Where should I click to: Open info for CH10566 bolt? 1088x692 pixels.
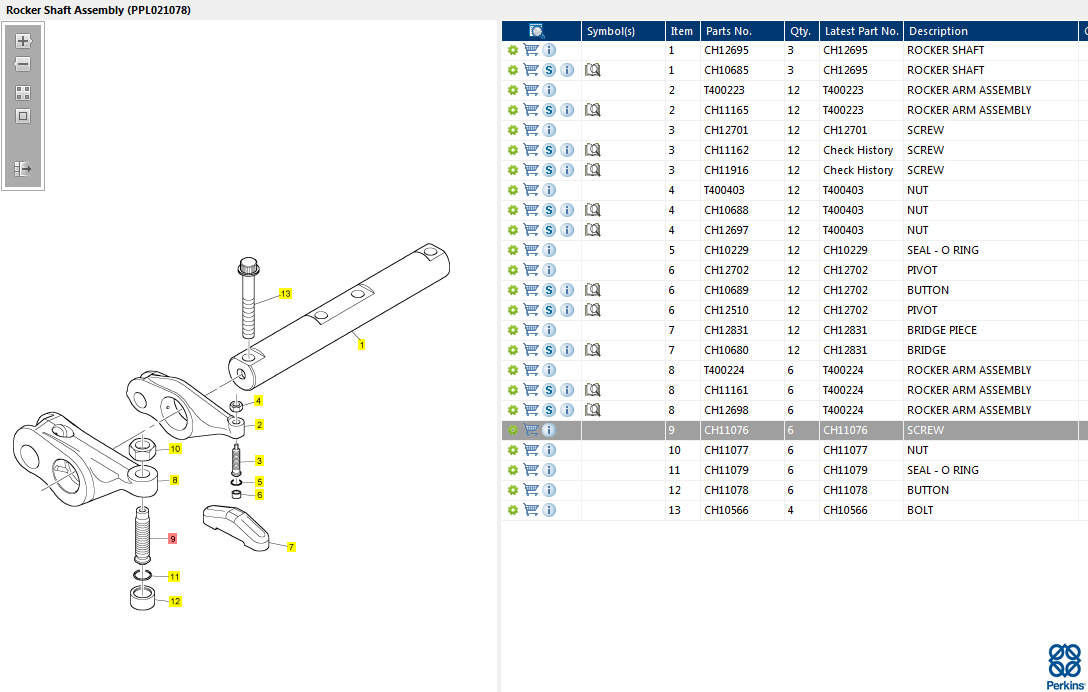549,510
